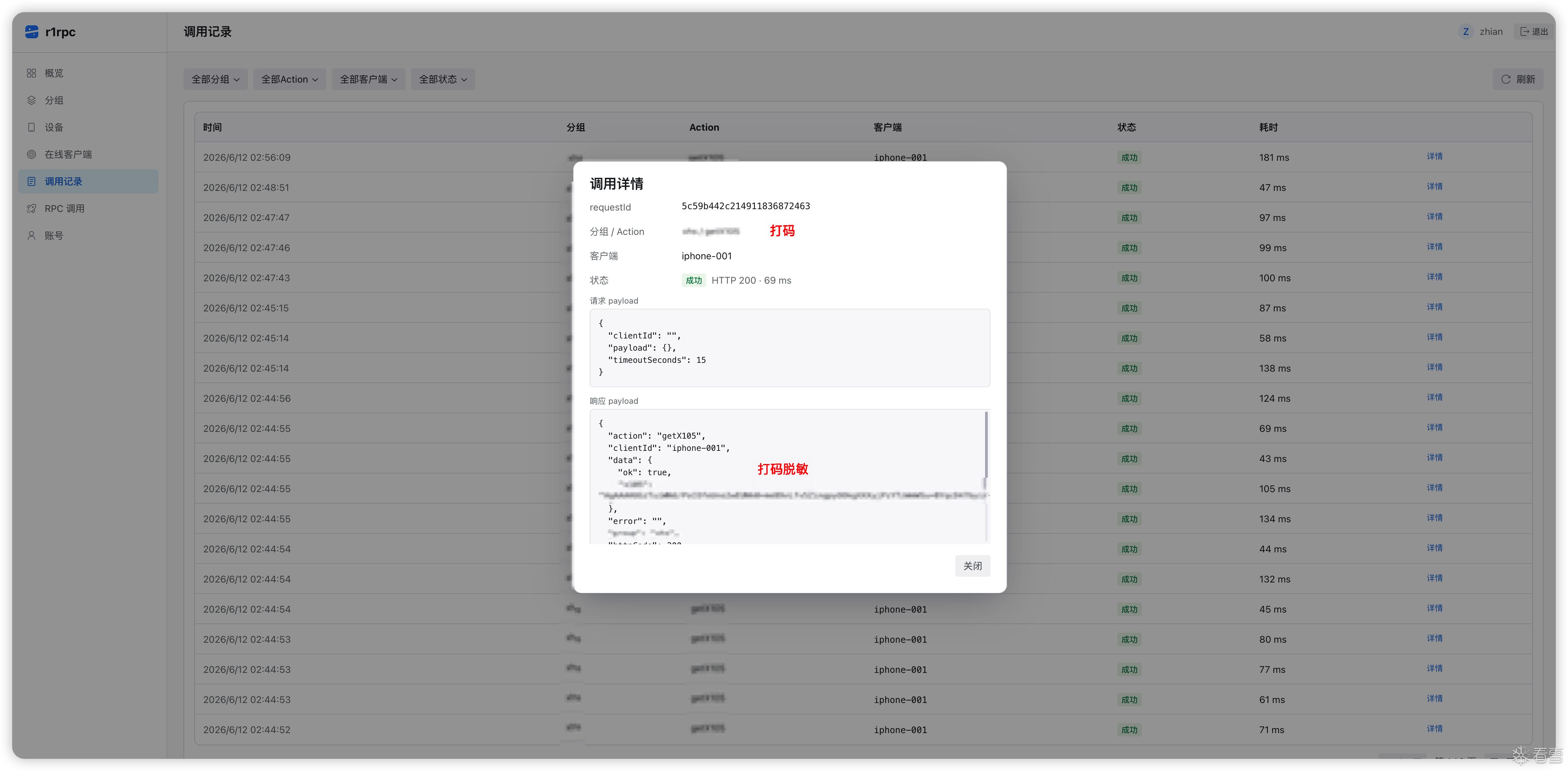This screenshot has width=1568, height=771.
Task: Open 详情 for the 100 ms row
Action: coord(1435,277)
